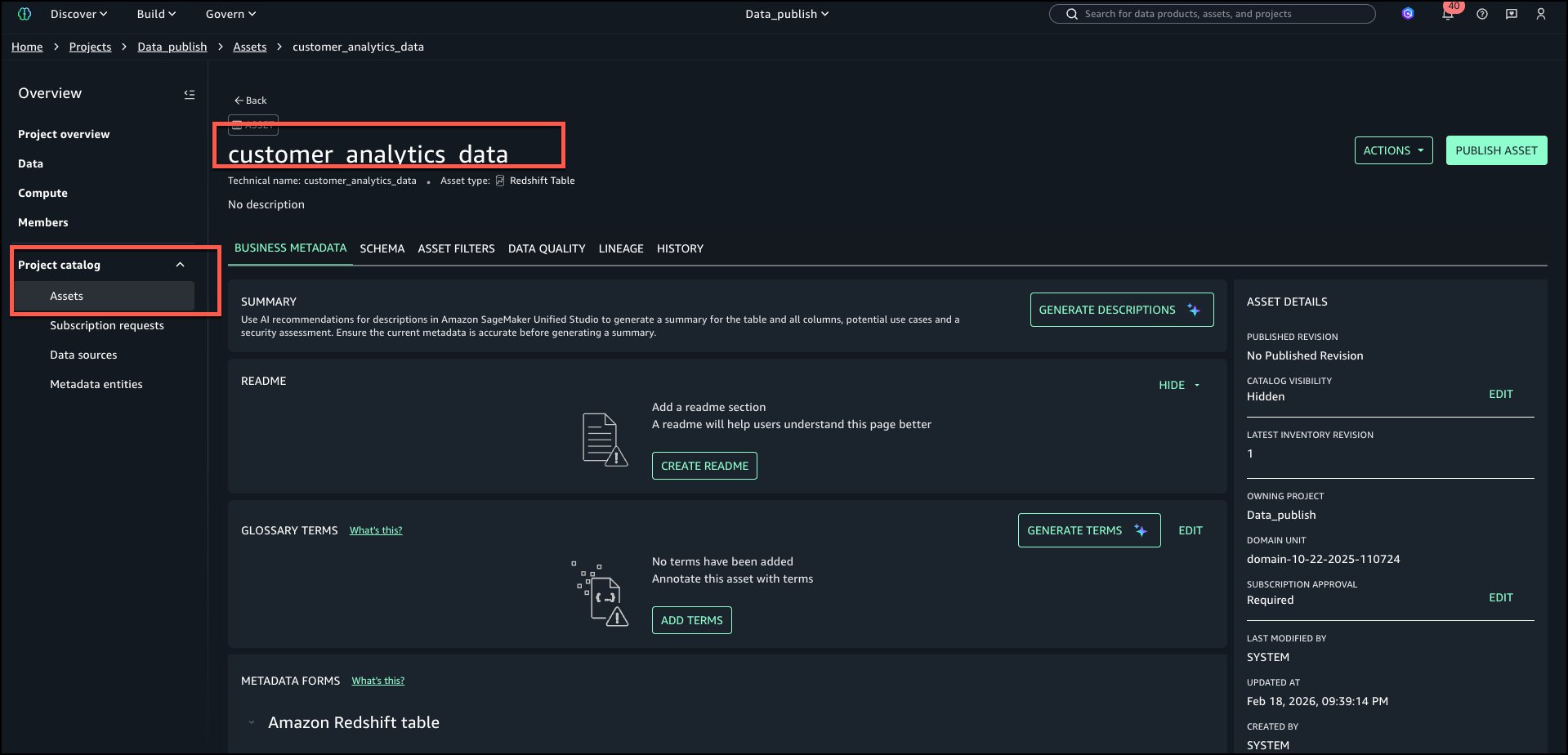Collapse the Amazon Redshift table form
The image size is (1568, 755).
(252, 722)
